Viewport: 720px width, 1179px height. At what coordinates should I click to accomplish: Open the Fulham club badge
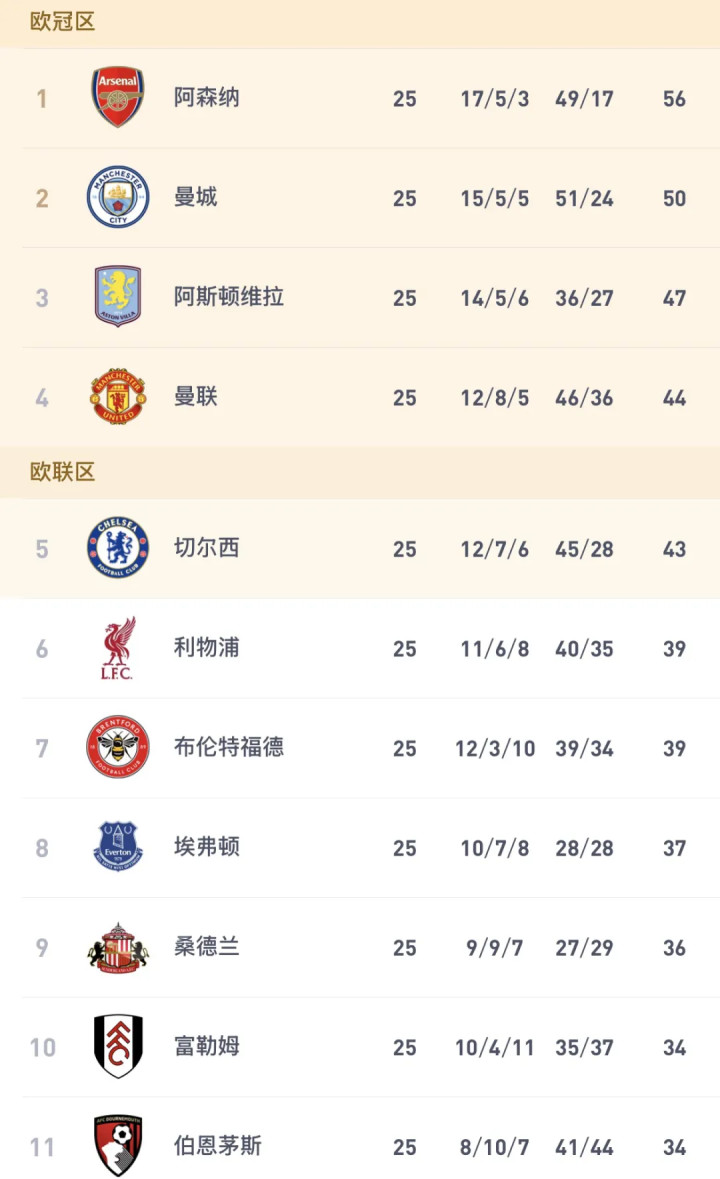tap(118, 1046)
